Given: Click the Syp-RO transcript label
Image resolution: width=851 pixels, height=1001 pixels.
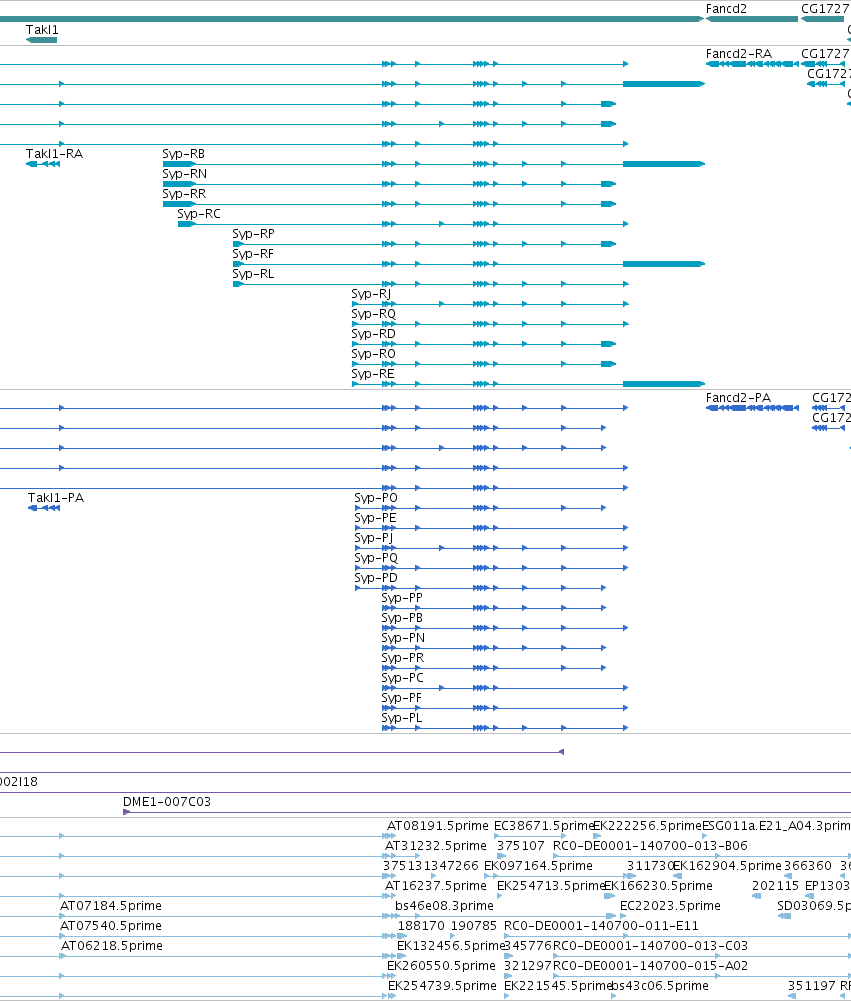Looking at the screenshot, I should point(373,354).
